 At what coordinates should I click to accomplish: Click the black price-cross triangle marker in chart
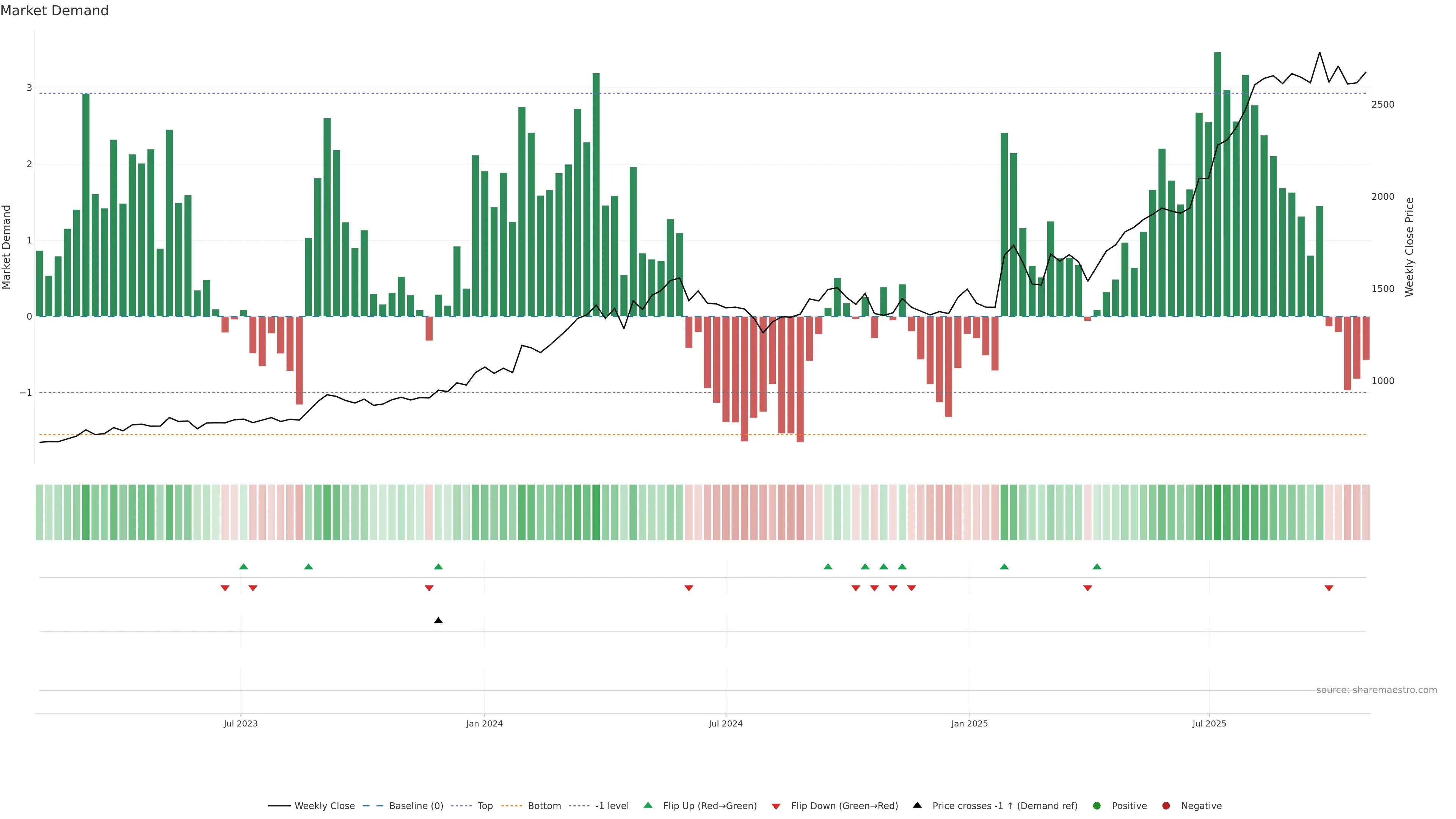(438, 620)
